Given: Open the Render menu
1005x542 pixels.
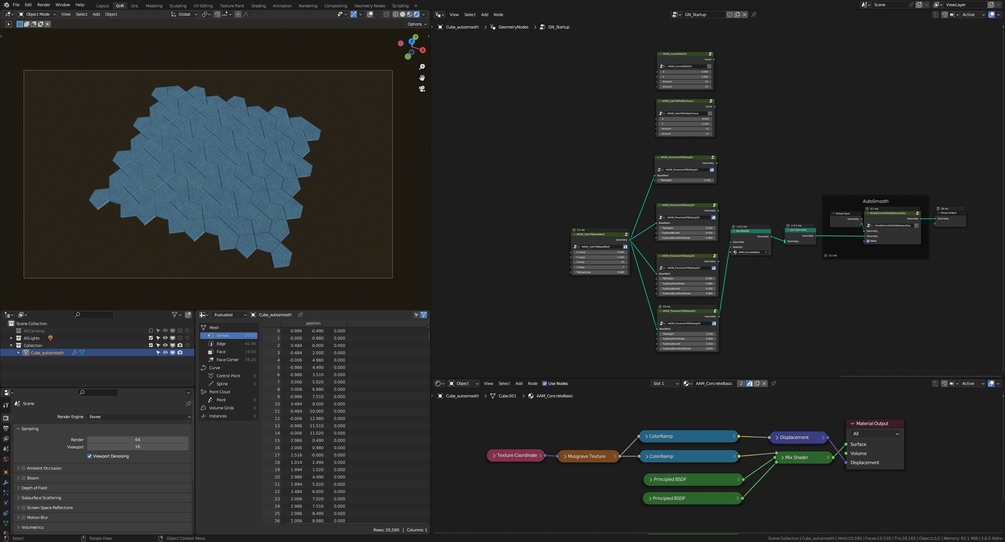Looking at the screenshot, I should coord(44,4).
